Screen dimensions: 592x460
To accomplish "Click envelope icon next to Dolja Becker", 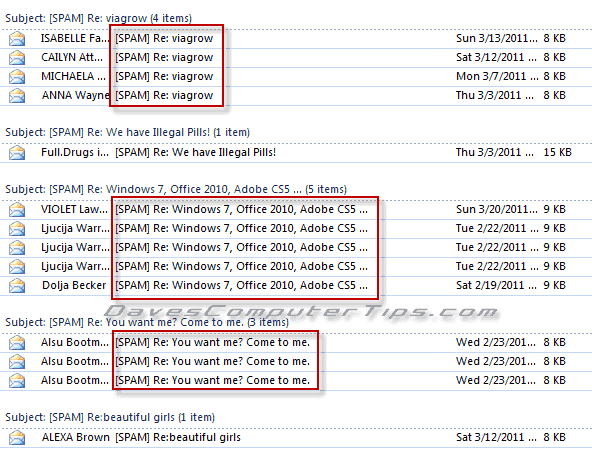I will [17, 286].
